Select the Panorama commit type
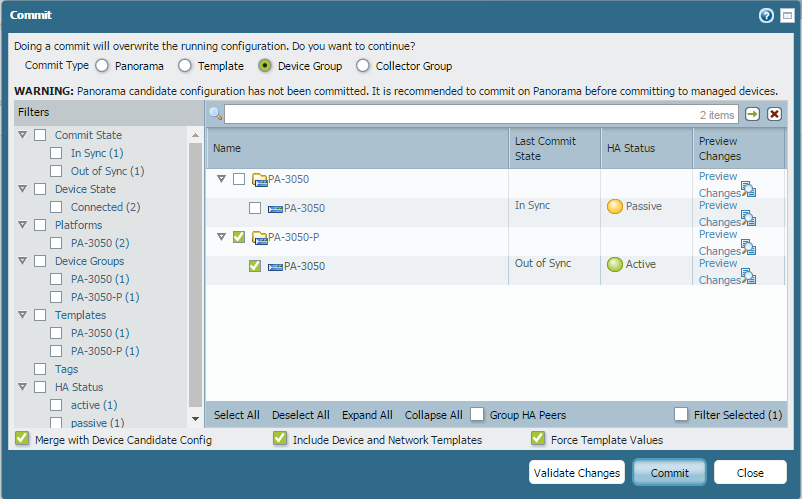802x499 pixels. coord(102,65)
